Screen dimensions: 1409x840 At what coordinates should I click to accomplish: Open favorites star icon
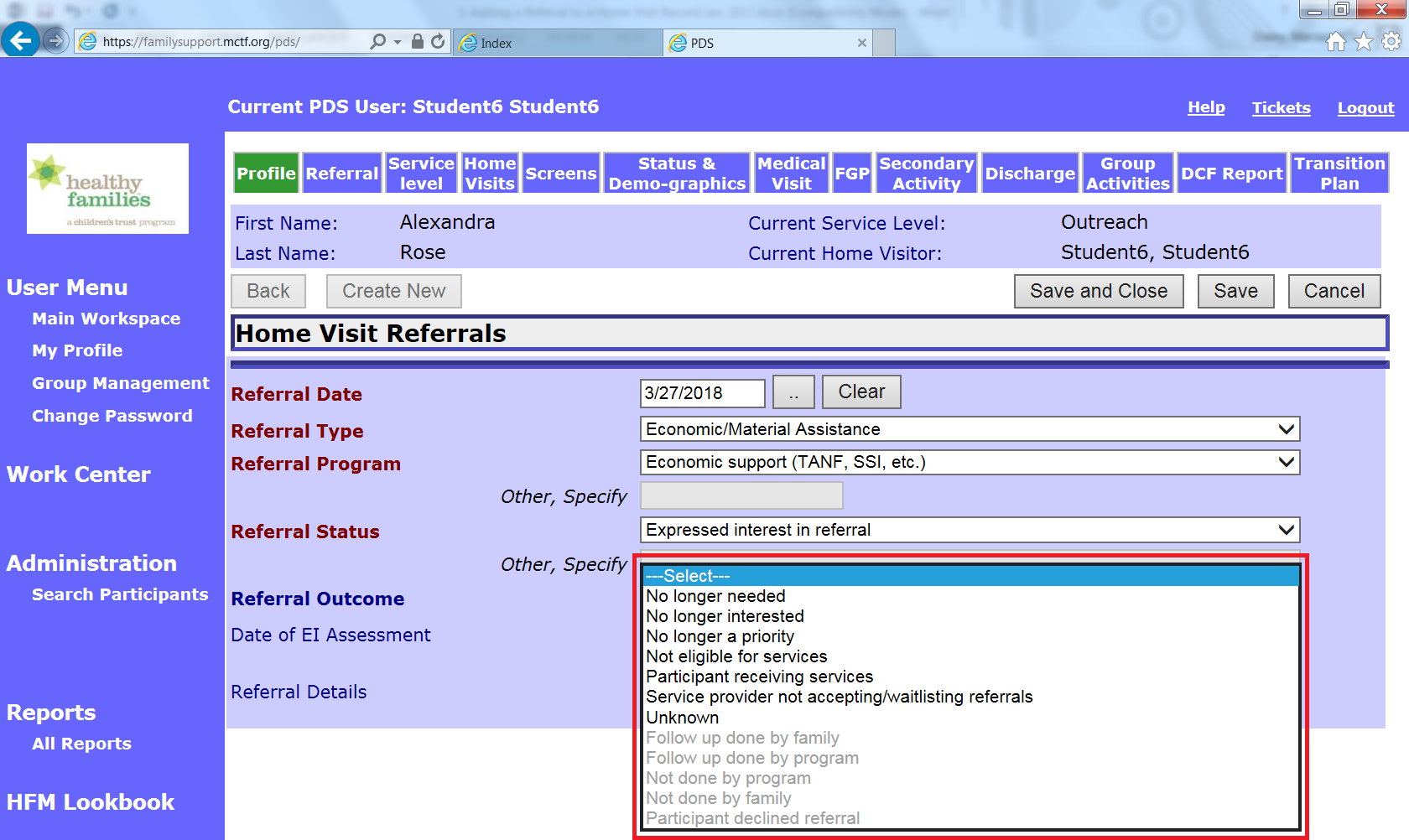pyautogui.click(x=1365, y=41)
